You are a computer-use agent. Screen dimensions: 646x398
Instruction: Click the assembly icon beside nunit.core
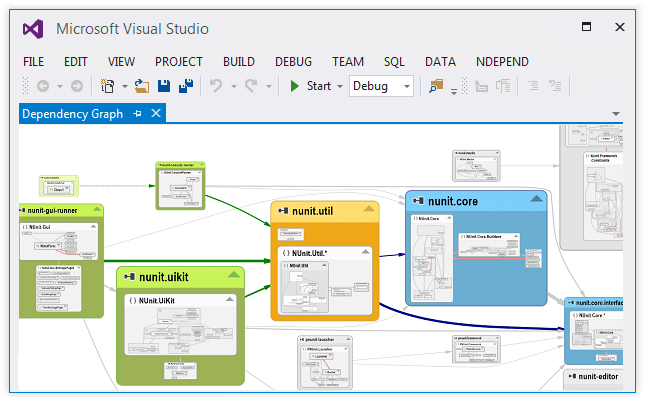(418, 201)
